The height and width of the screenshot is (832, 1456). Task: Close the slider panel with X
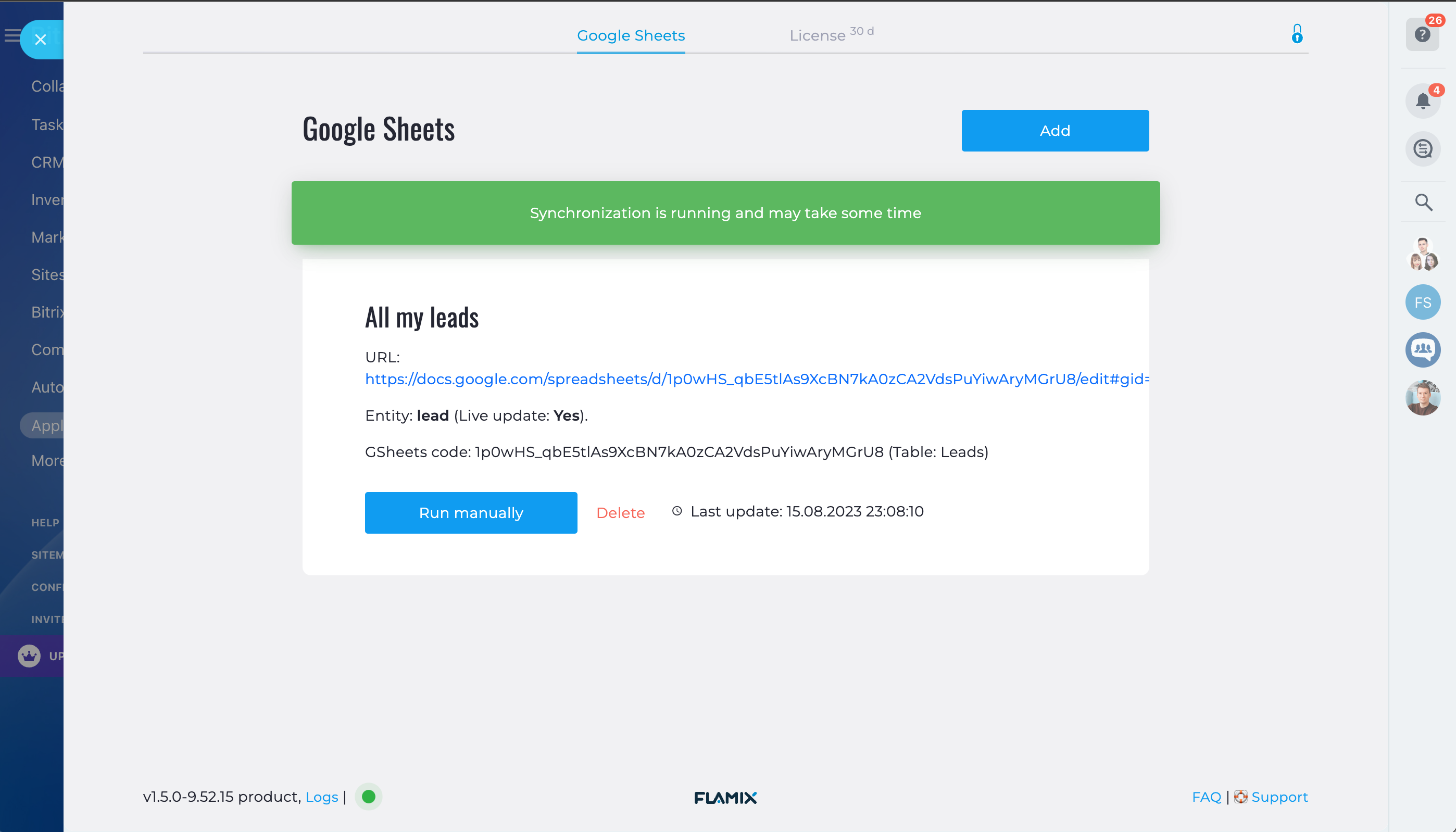point(41,40)
